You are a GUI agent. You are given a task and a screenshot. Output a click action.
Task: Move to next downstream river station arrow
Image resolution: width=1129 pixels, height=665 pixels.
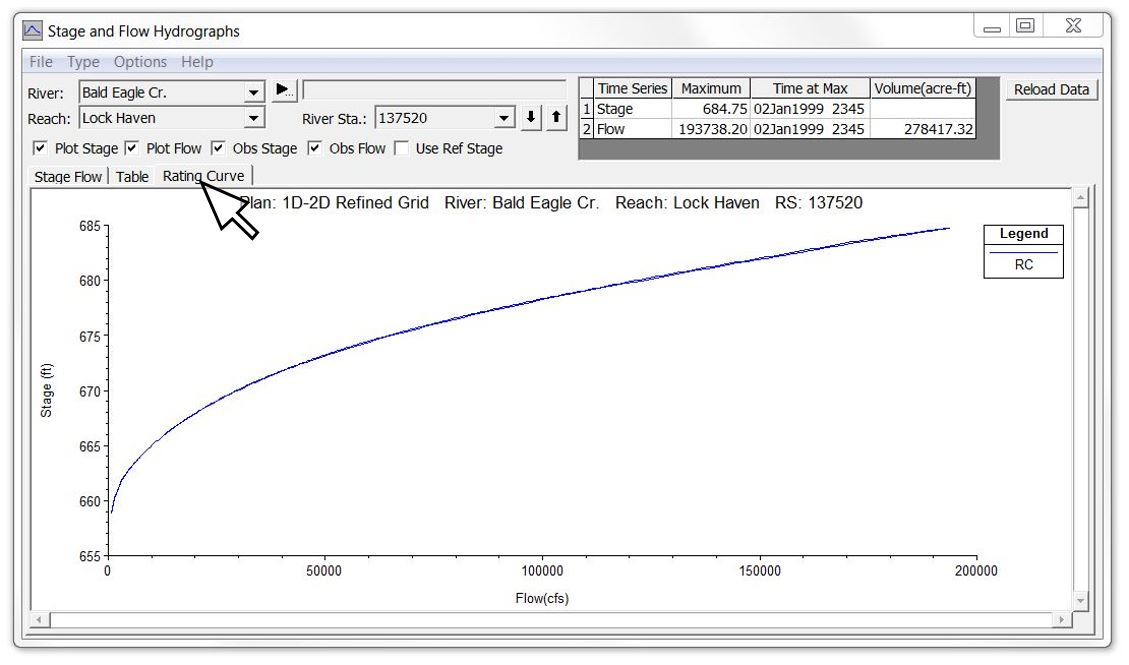(531, 117)
